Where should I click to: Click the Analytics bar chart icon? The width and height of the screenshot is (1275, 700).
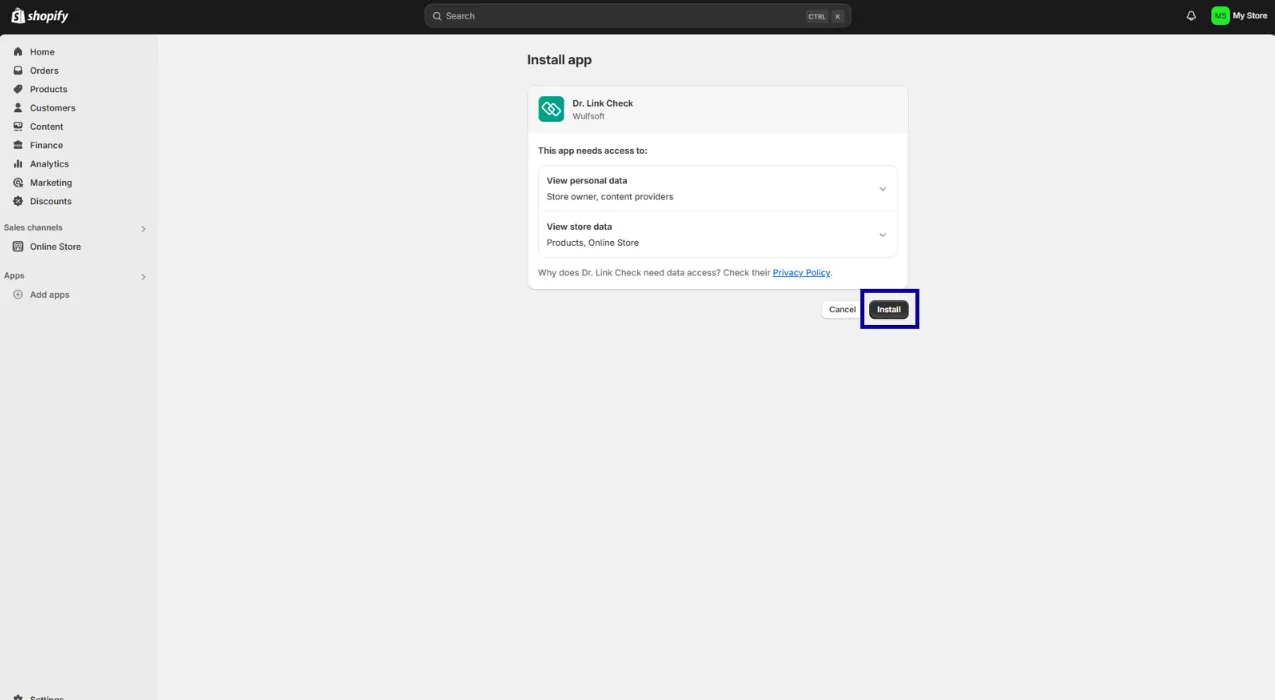click(x=18, y=164)
